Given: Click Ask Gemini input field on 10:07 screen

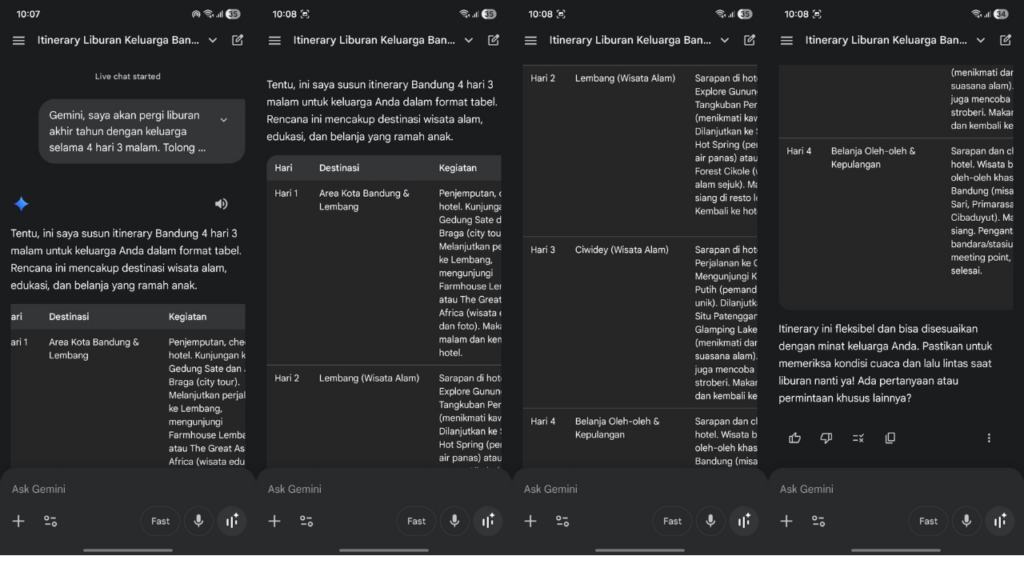Looking at the screenshot, I should click(x=100, y=489).
